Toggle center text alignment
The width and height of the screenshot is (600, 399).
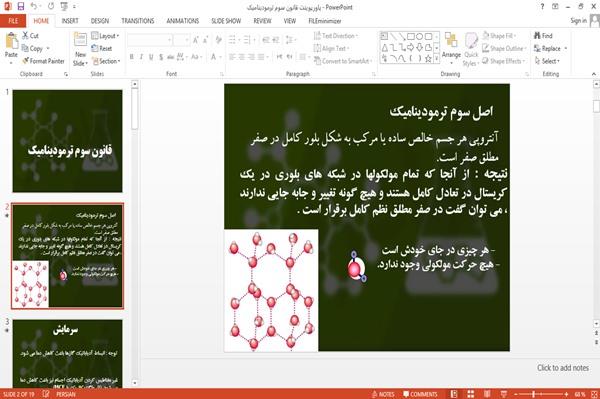click(x=242, y=57)
